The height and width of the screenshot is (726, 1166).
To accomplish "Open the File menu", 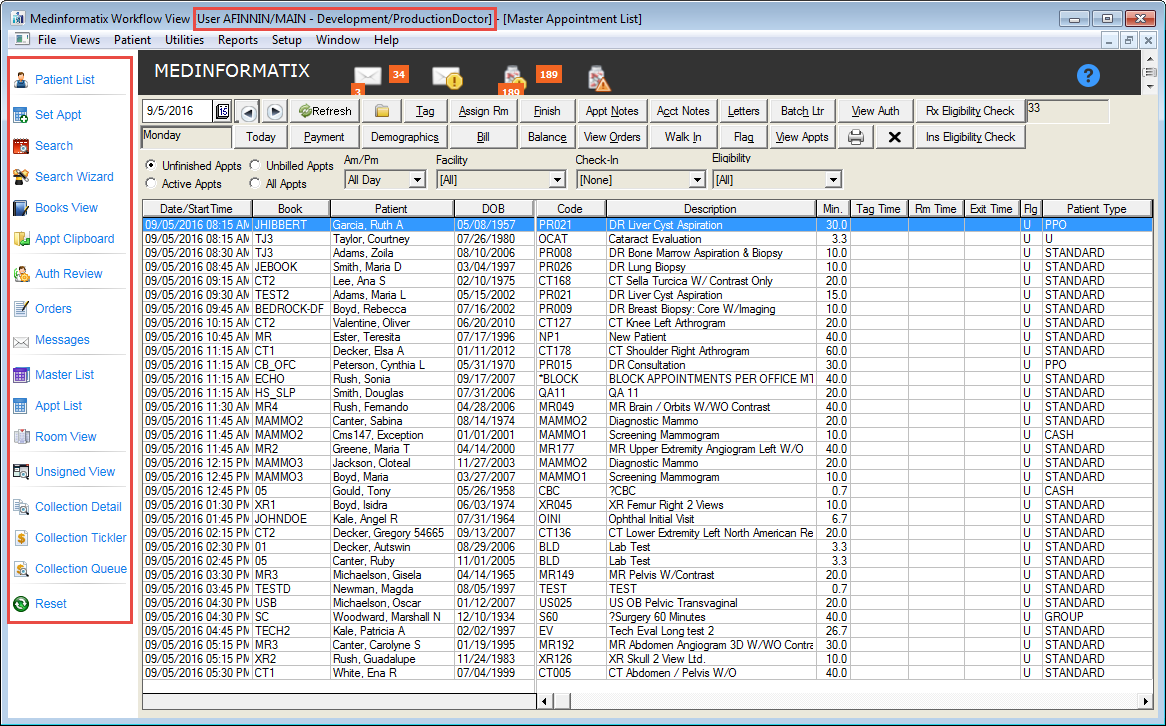I will coord(47,40).
